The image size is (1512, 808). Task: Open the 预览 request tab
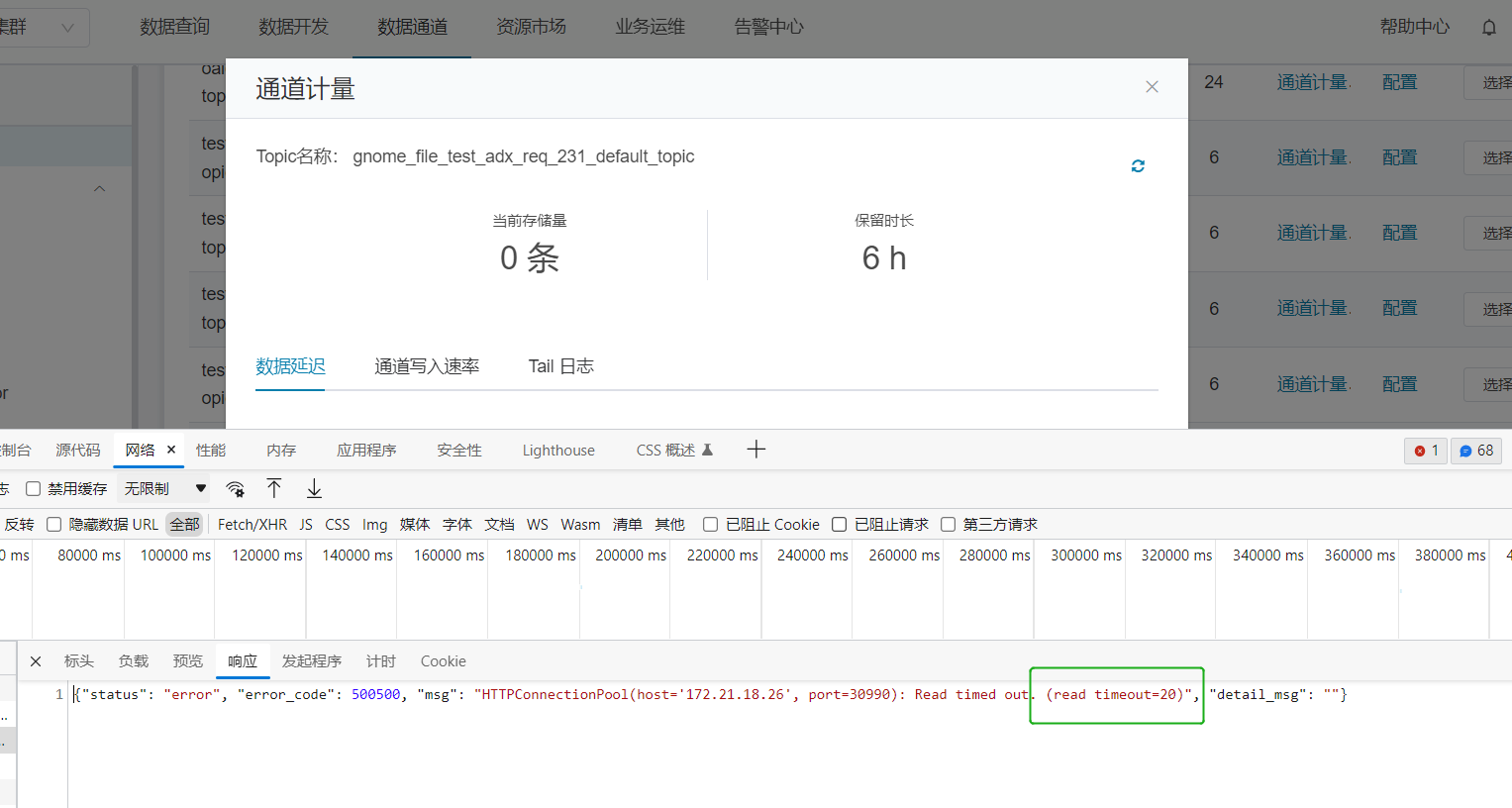coord(188,661)
